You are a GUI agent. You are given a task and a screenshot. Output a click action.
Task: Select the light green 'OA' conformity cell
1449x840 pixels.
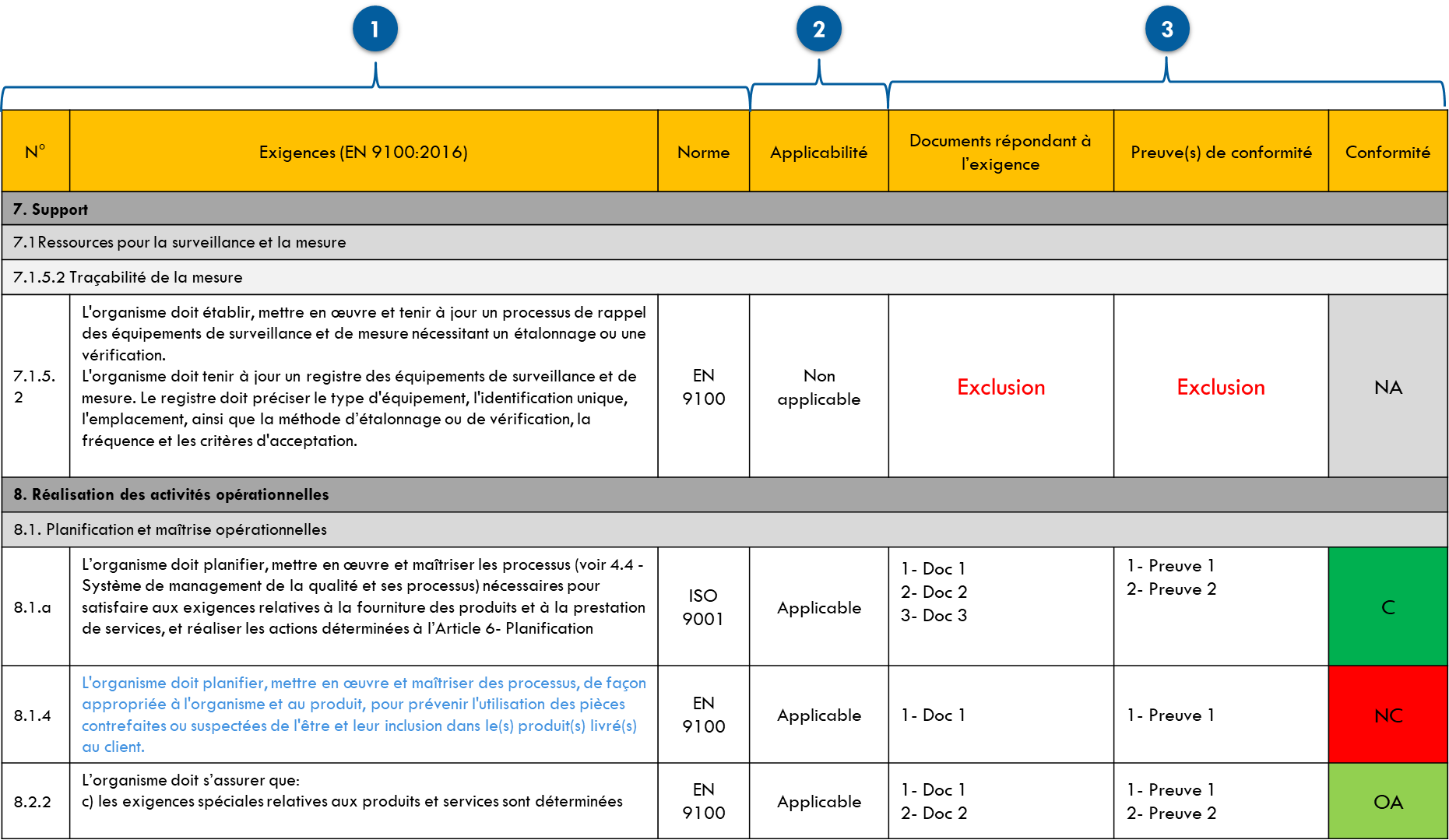(1387, 801)
